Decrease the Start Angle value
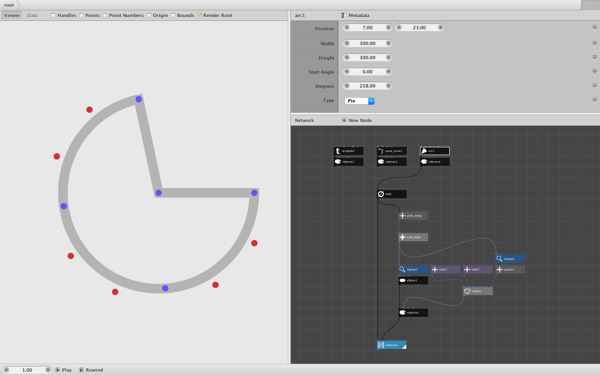 pos(347,72)
